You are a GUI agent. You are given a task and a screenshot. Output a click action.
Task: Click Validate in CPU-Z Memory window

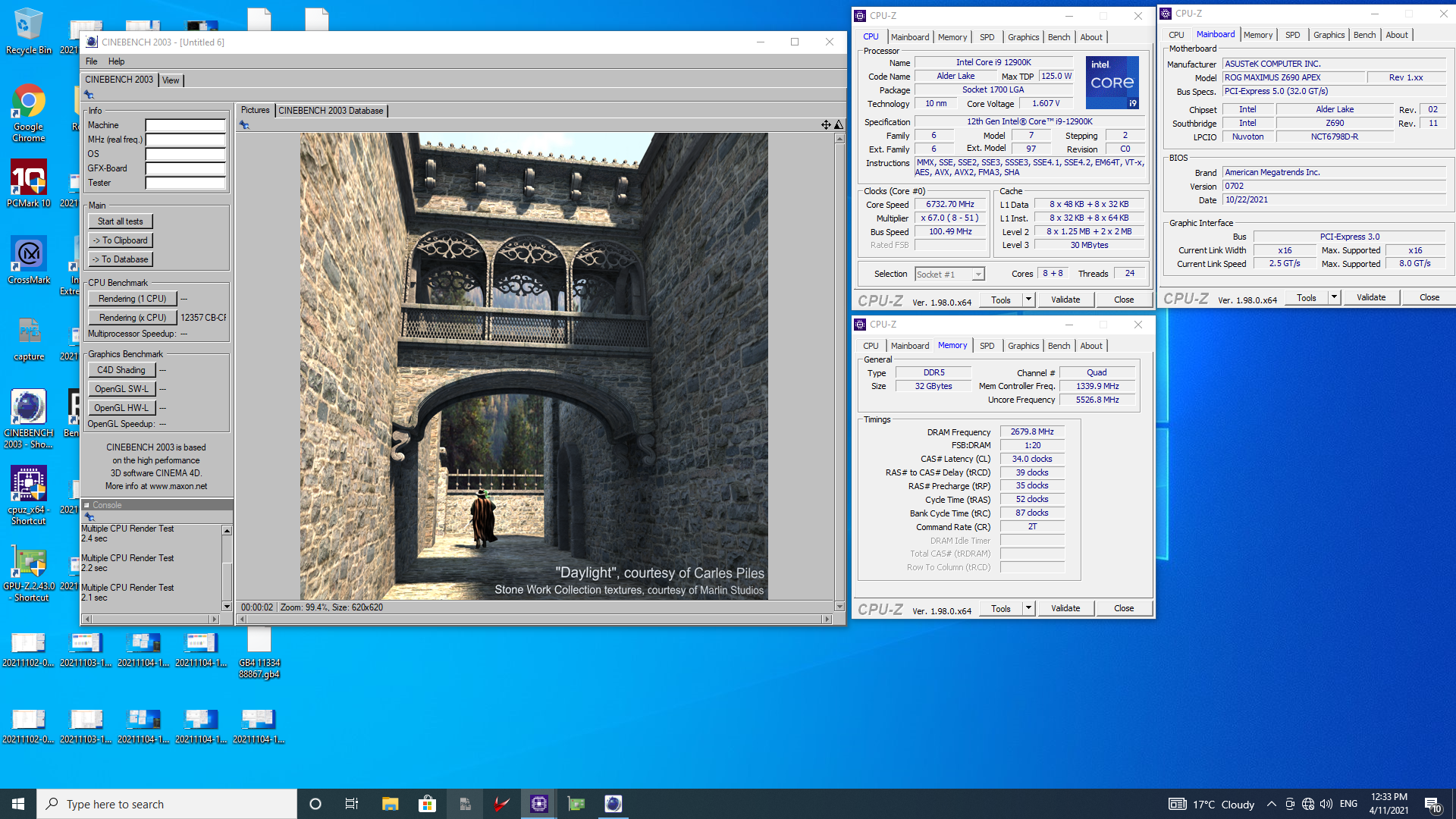(1065, 608)
